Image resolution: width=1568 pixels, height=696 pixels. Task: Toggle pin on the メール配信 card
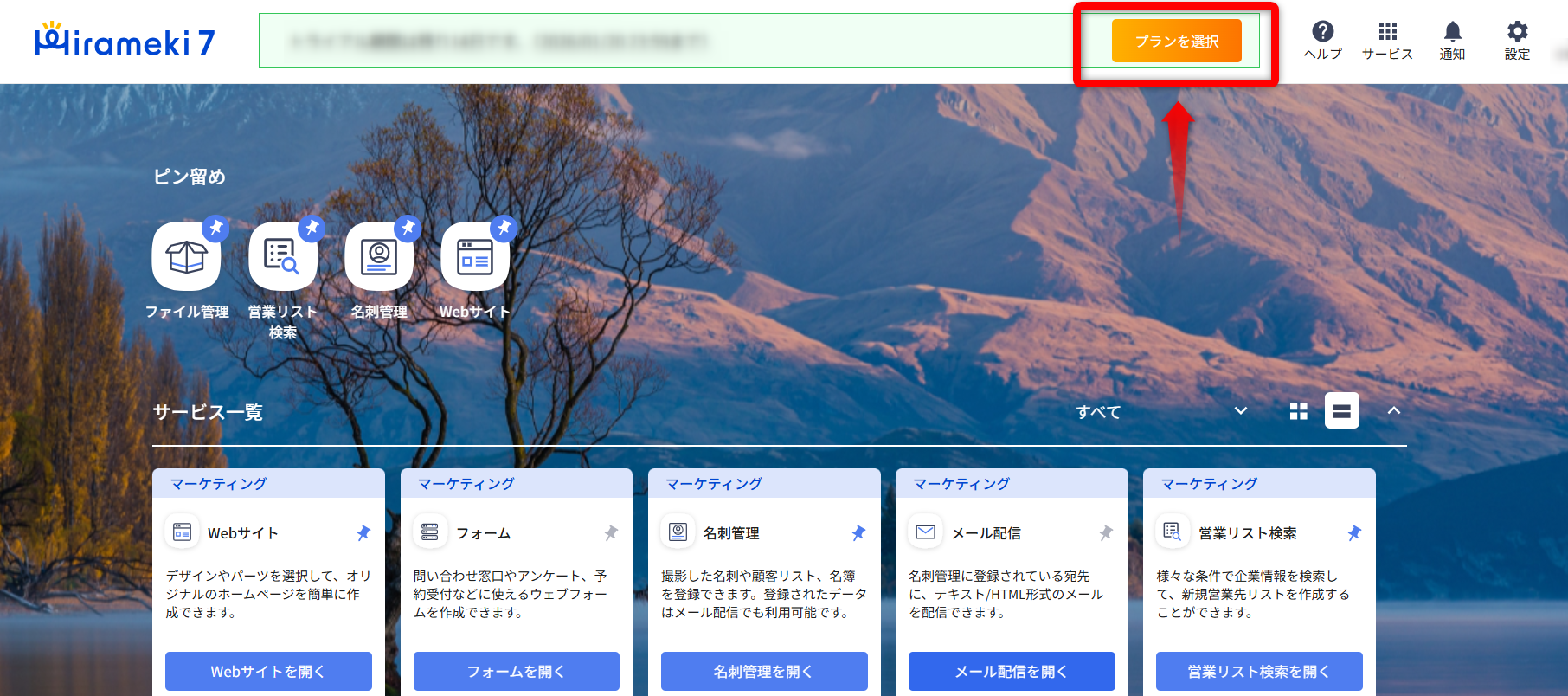coord(1106,533)
